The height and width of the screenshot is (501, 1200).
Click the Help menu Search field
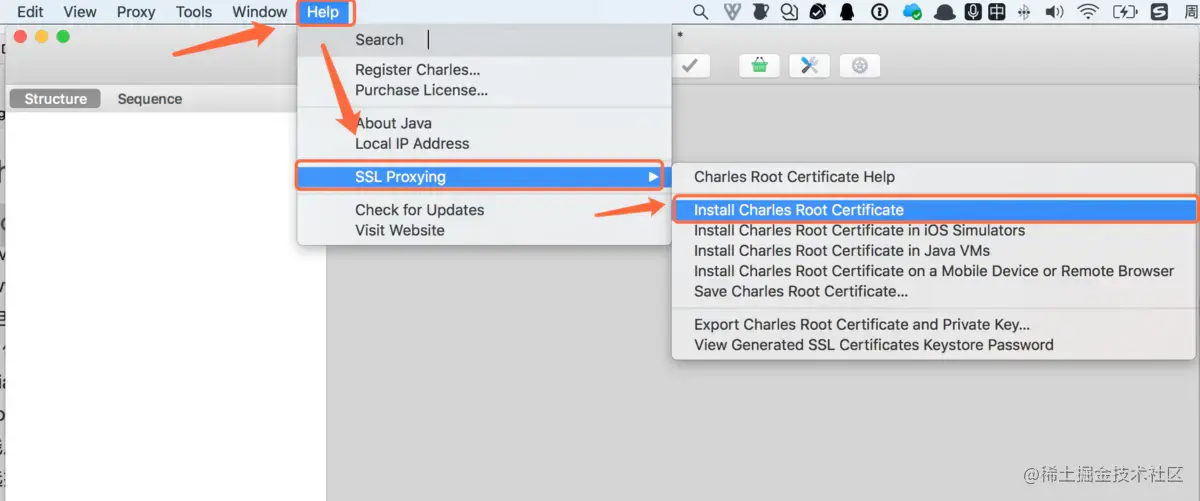[x=484, y=40]
